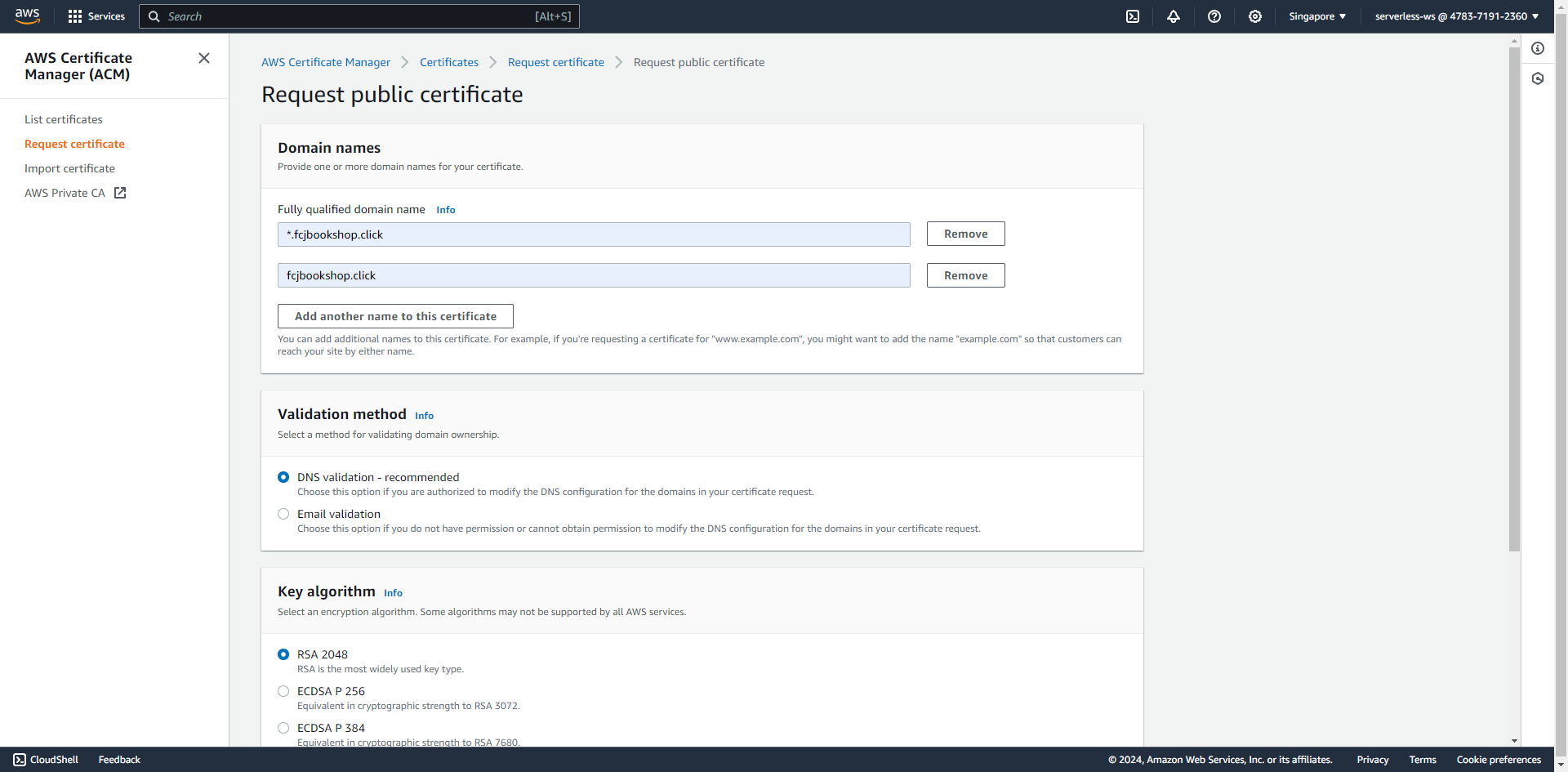1568x772 pixels.
Task: Select Email validation radio option
Action: click(283, 514)
